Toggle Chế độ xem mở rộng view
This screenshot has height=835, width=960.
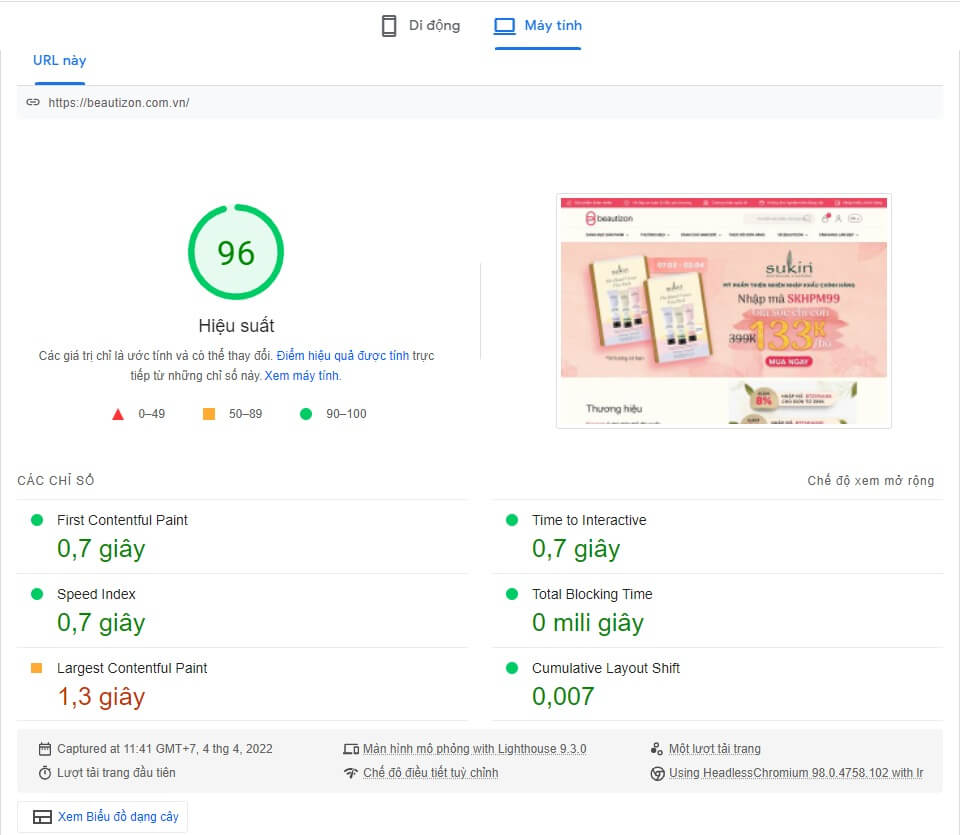(x=870, y=481)
